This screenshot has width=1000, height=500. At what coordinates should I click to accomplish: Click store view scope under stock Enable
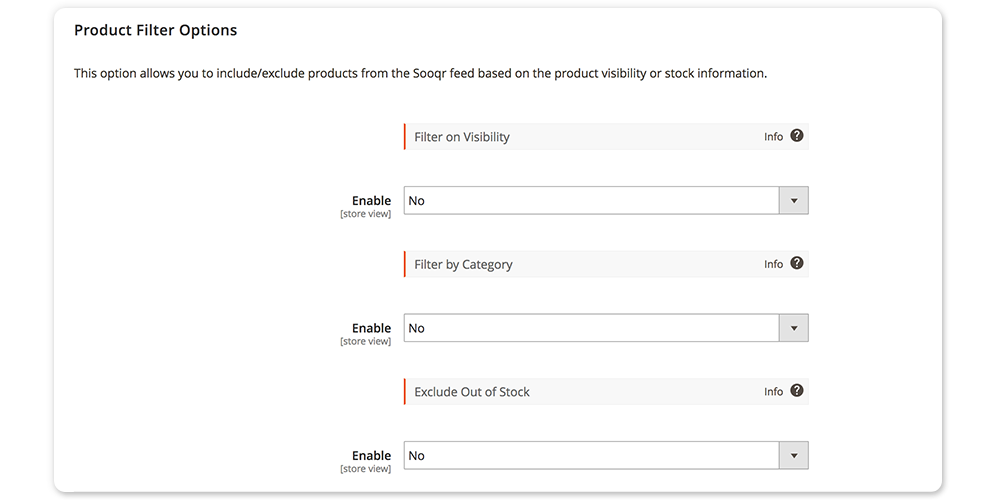click(366, 469)
